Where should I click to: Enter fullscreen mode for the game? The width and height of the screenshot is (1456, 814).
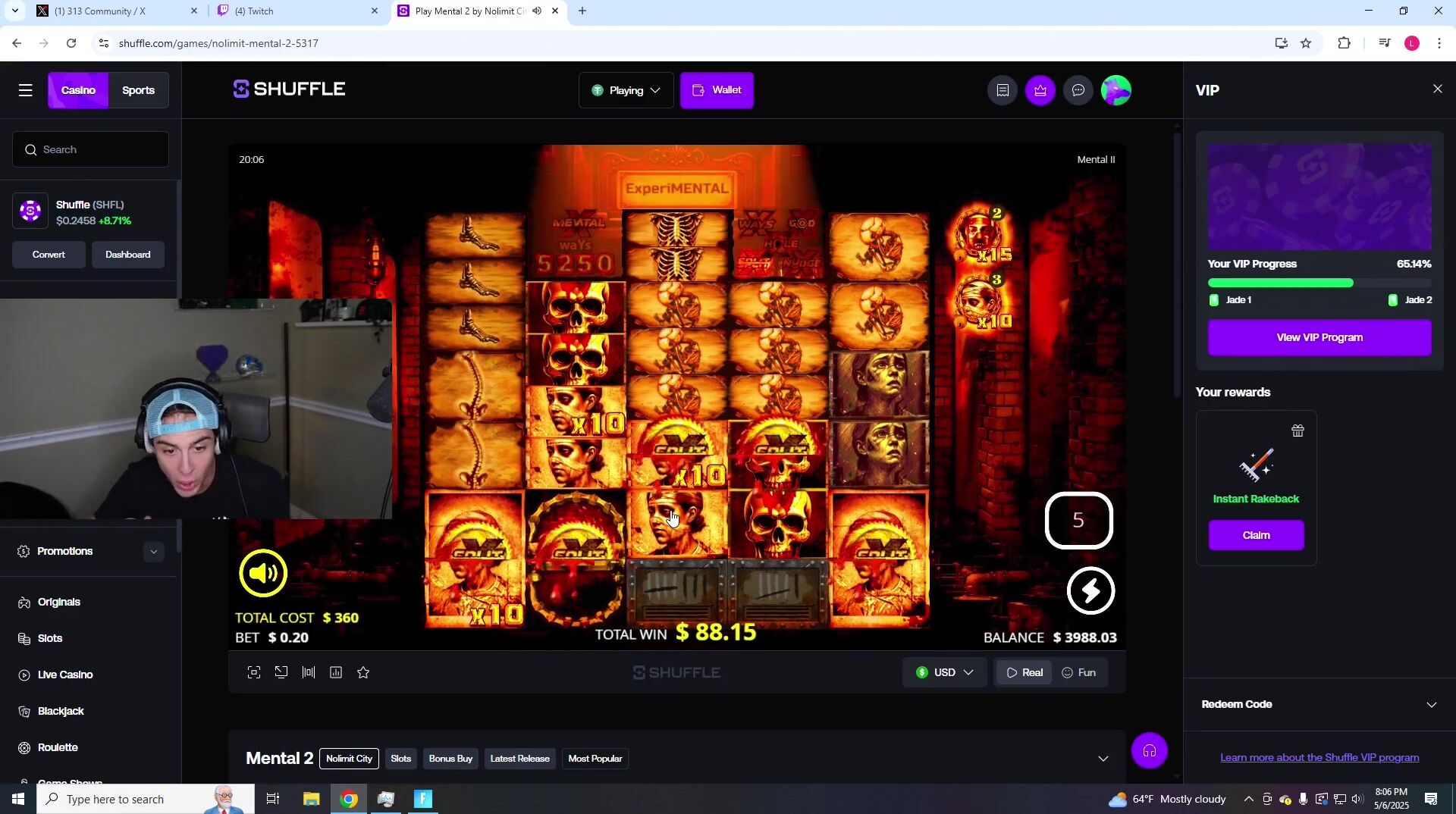pyautogui.click(x=254, y=672)
